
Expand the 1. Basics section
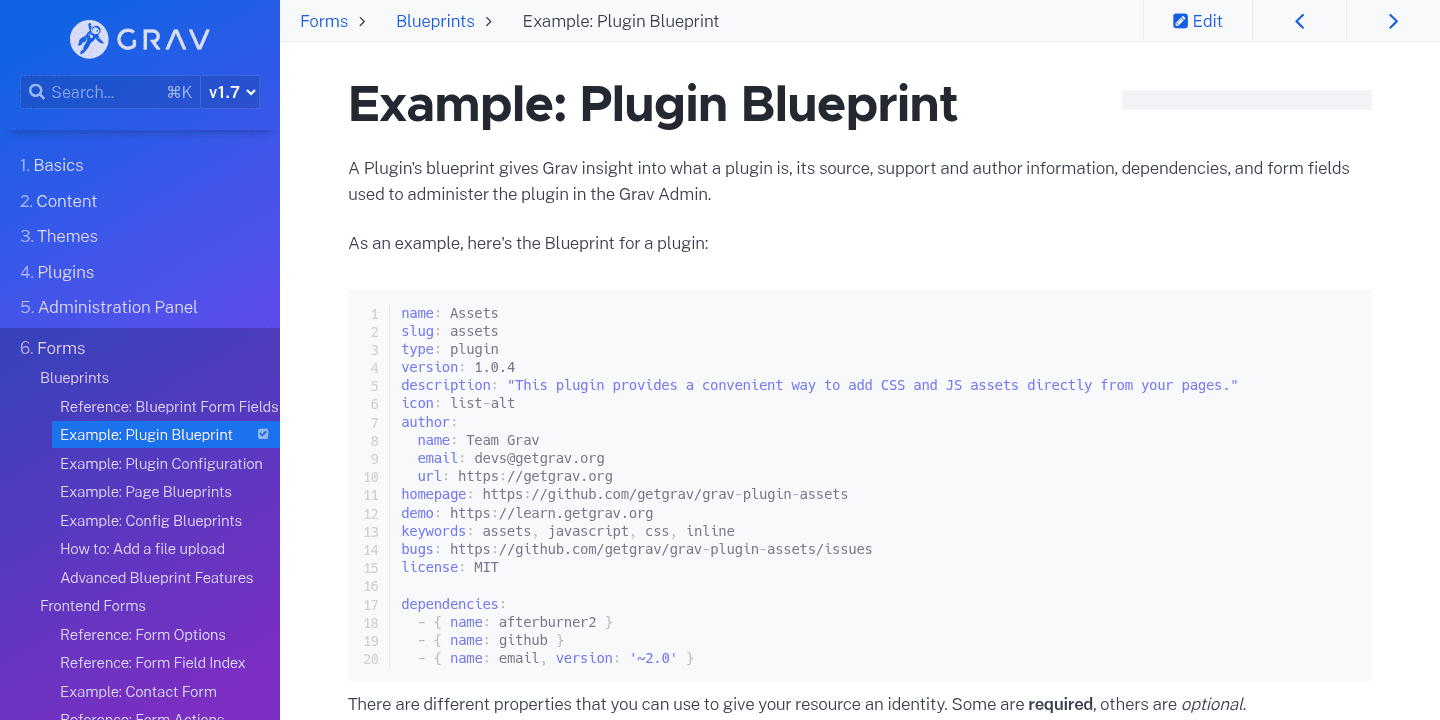(x=51, y=165)
